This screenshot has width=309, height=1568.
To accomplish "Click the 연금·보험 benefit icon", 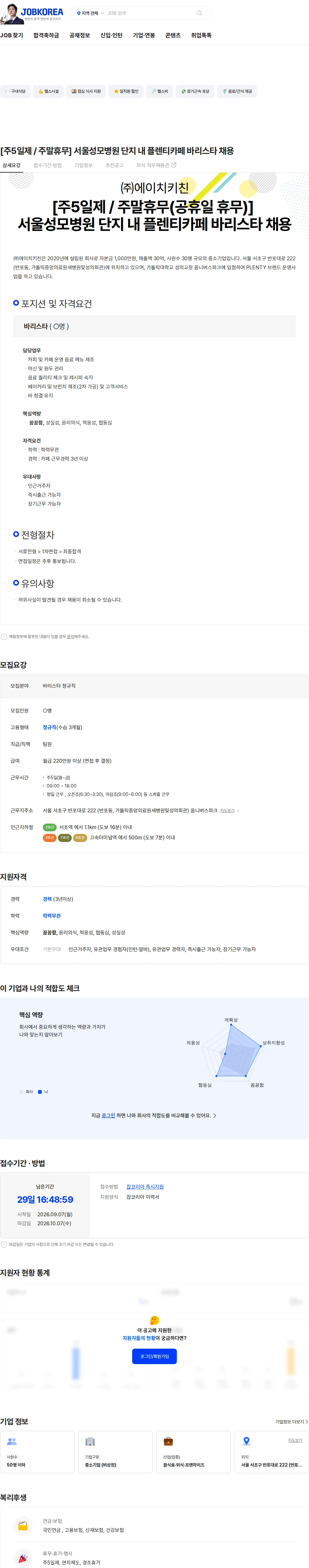I will [x=23, y=1525].
